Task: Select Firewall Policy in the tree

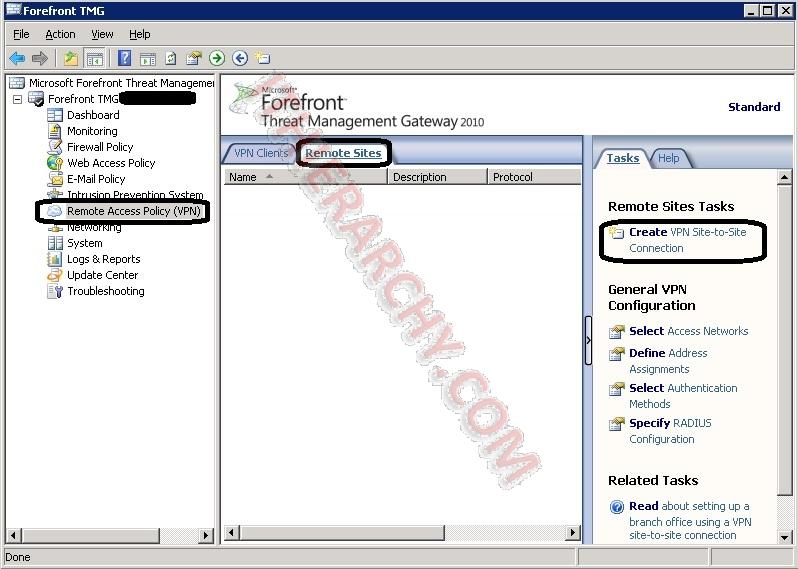Action: tap(100, 147)
